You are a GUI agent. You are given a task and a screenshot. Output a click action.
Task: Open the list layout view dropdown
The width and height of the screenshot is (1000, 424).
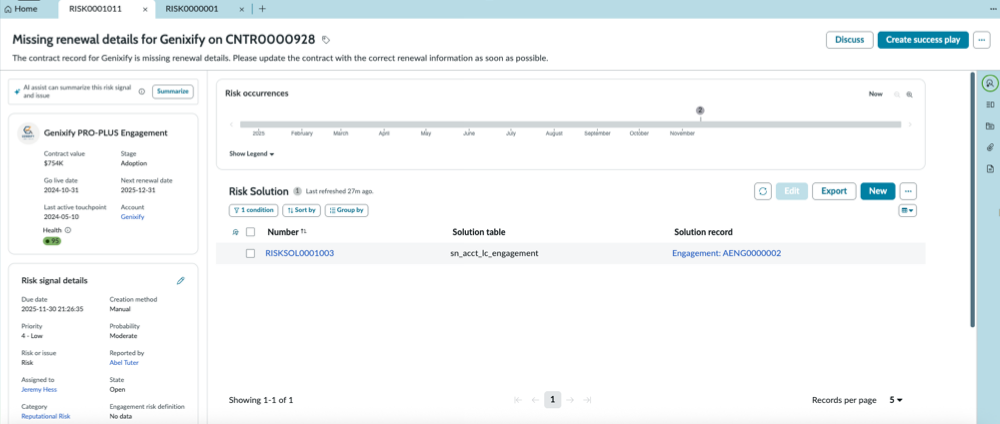pos(908,210)
